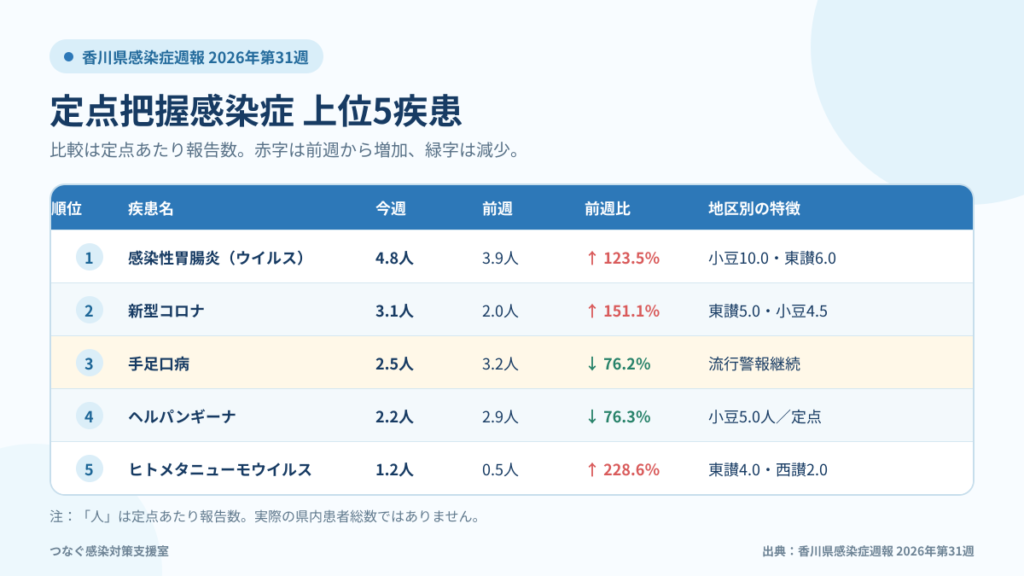
Task: Click the 流行警報継続 cell
Action: (x=754, y=364)
